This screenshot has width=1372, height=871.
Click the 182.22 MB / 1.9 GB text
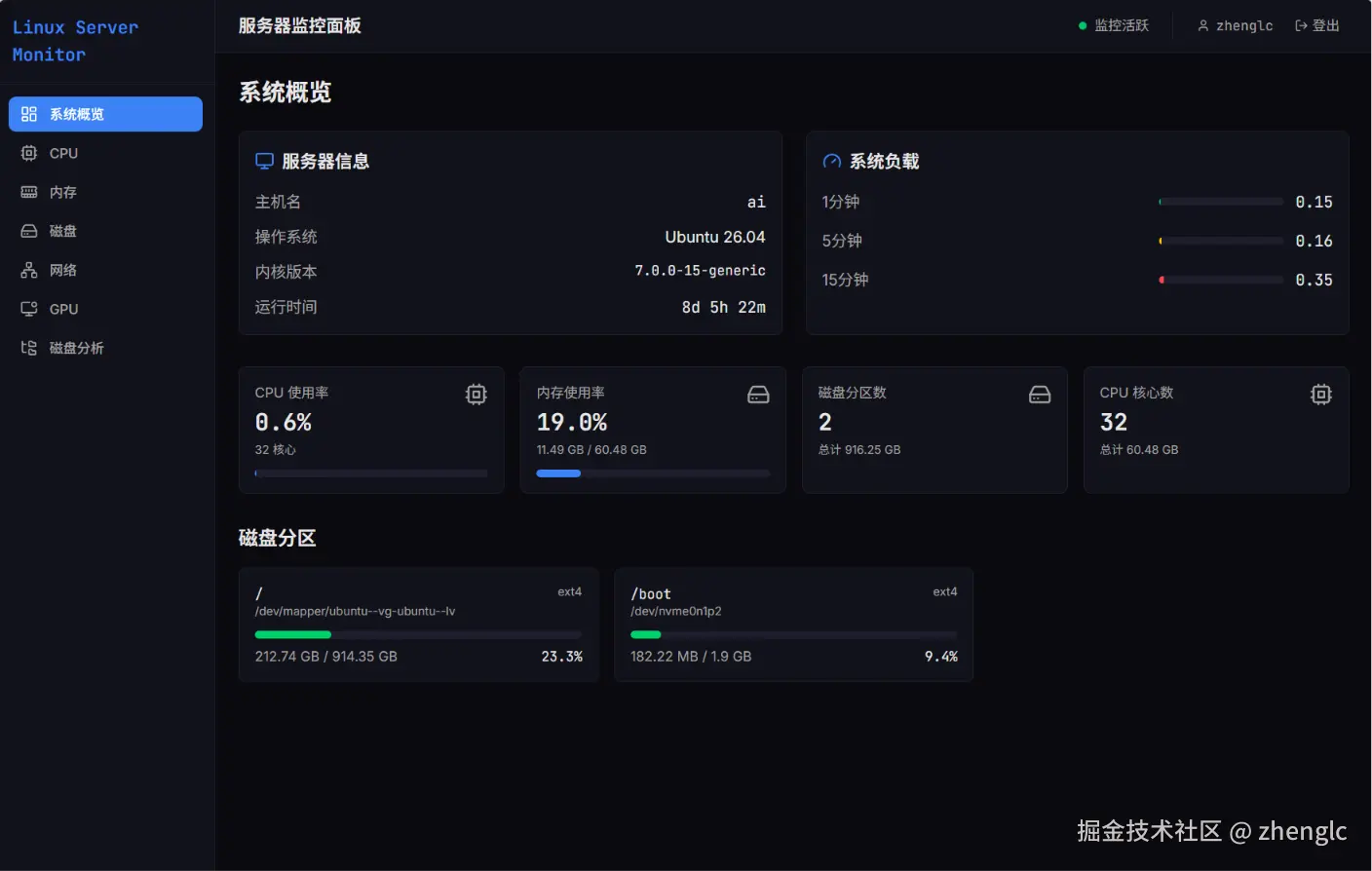coord(691,657)
